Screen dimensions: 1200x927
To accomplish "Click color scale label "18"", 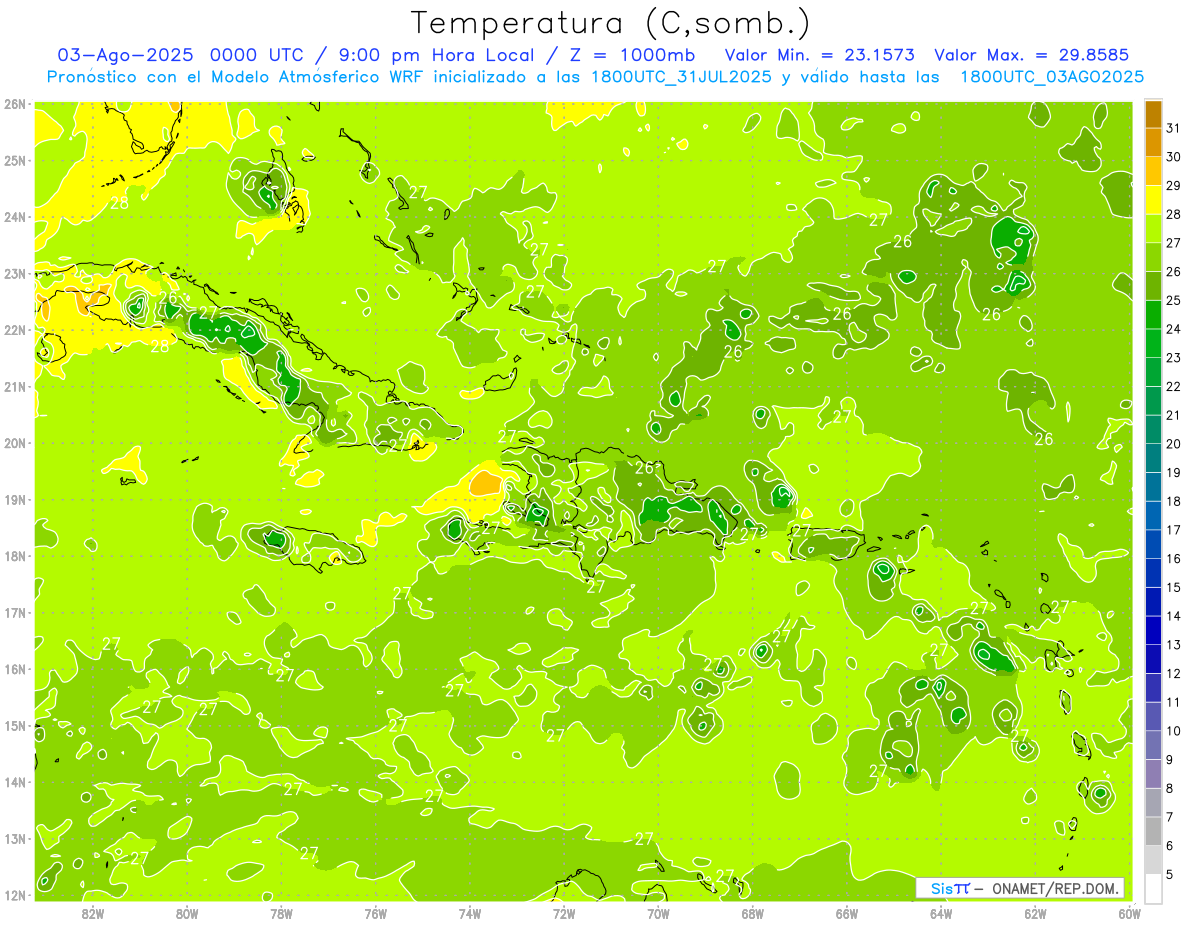I will pos(1174,501).
